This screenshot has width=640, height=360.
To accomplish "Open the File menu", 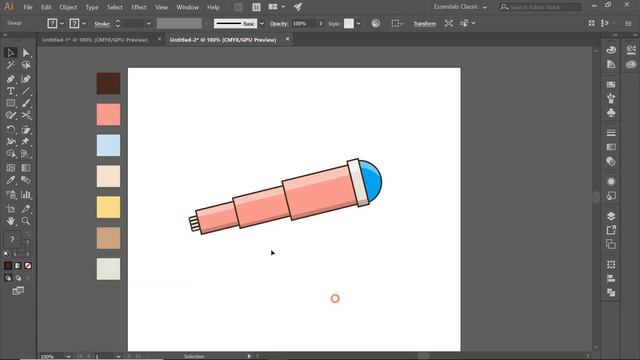I will click(x=28, y=7).
